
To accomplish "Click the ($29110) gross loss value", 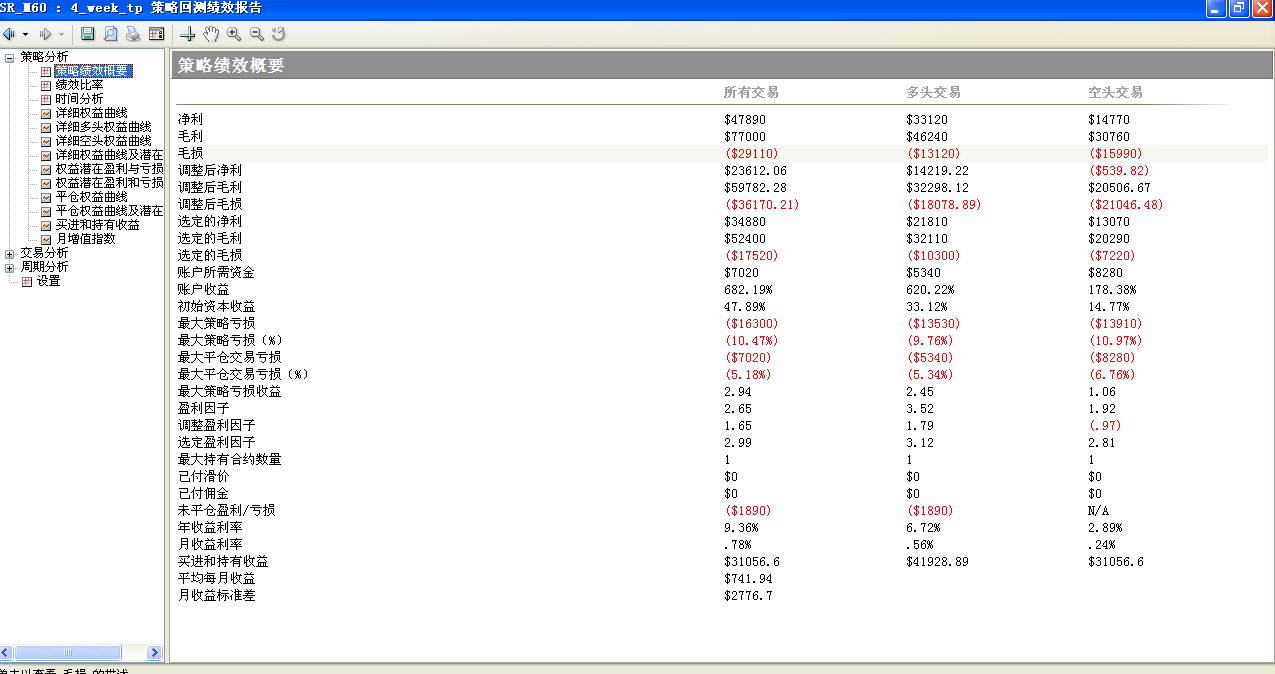I will (751, 154).
